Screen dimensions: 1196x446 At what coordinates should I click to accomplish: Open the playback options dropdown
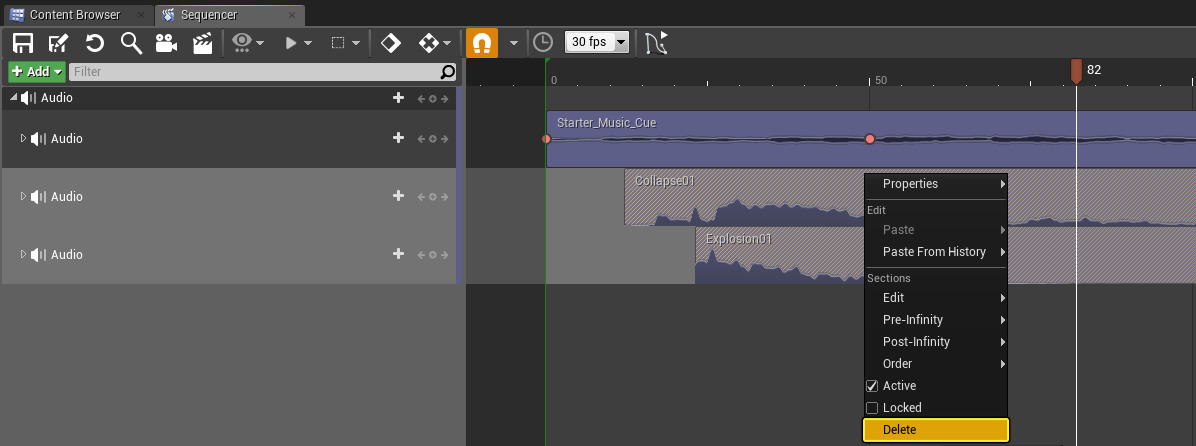(298, 43)
